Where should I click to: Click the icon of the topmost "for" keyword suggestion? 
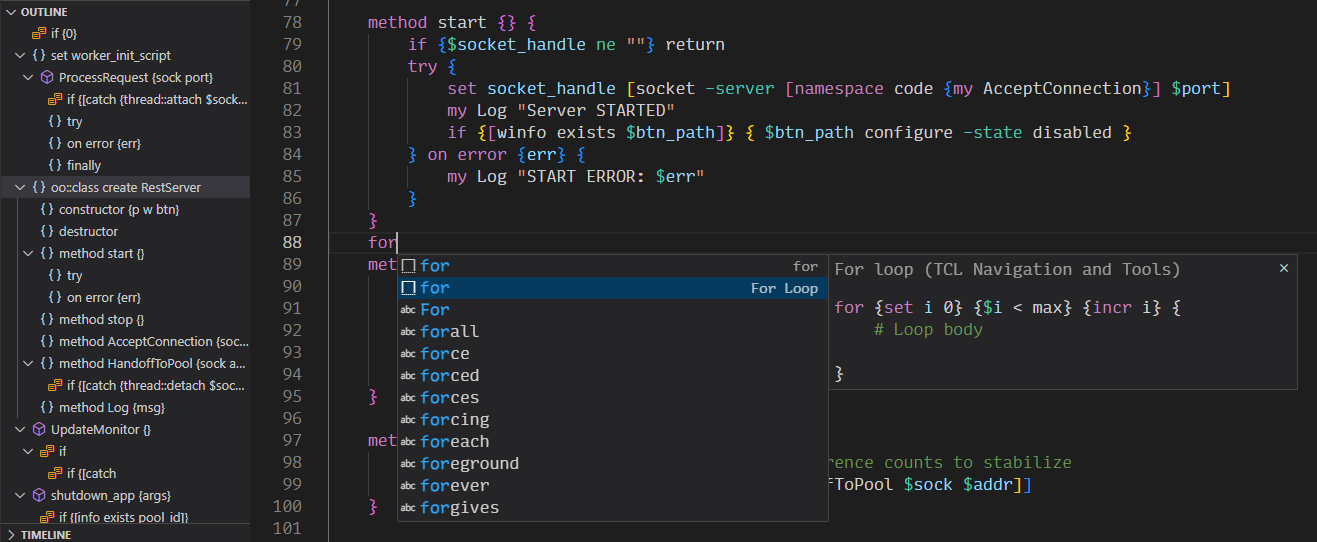click(408, 266)
